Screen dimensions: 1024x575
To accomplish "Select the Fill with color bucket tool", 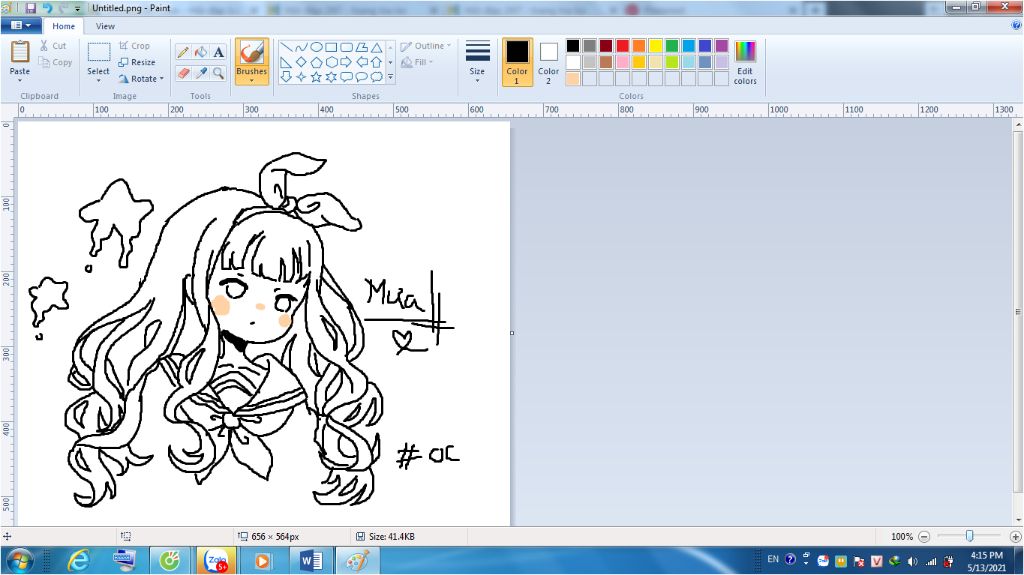I will click(201, 52).
